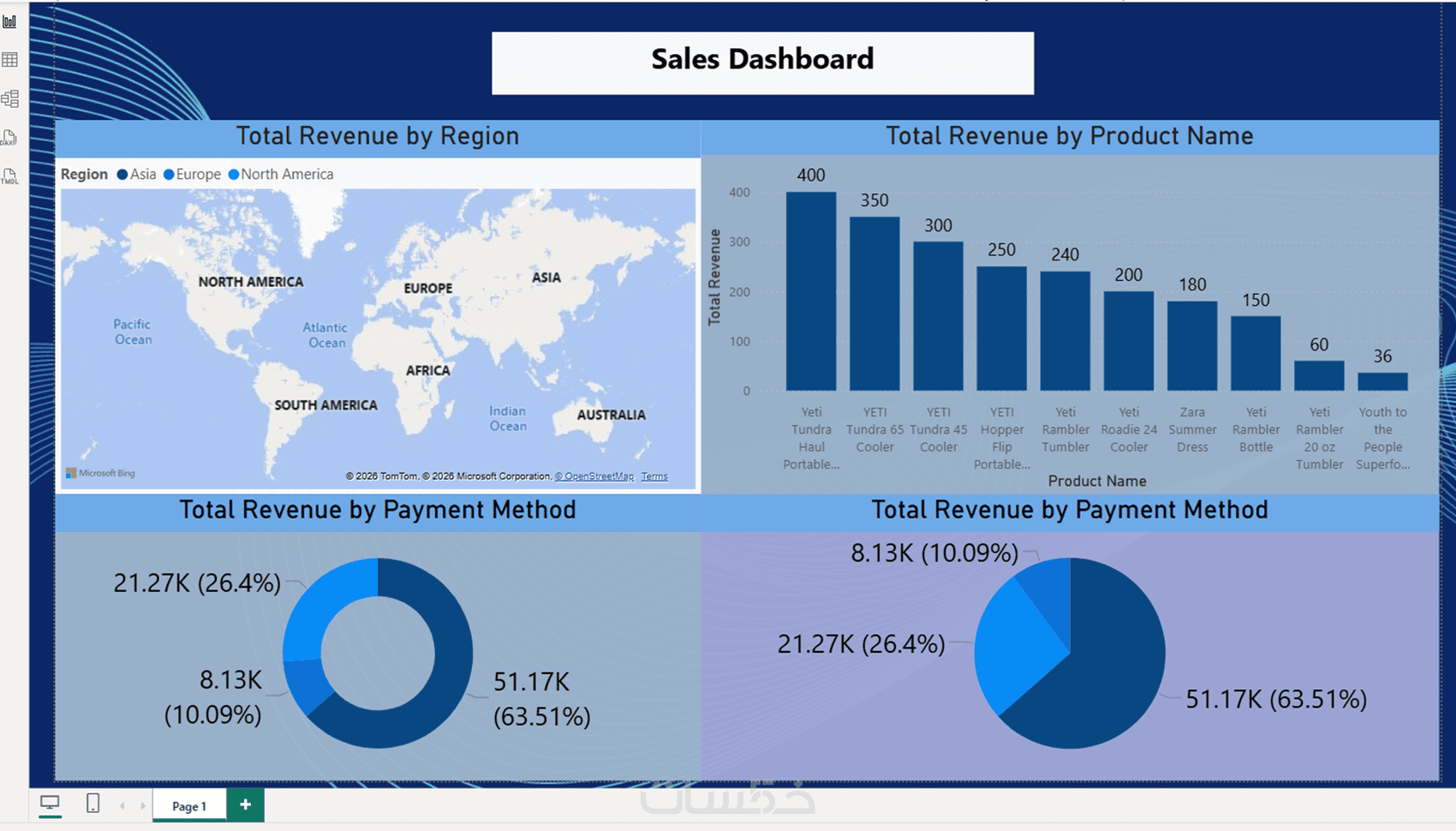Click the "Pacific Ocean" map label
Image resolution: width=1456 pixels, height=831 pixels.
coord(133,332)
